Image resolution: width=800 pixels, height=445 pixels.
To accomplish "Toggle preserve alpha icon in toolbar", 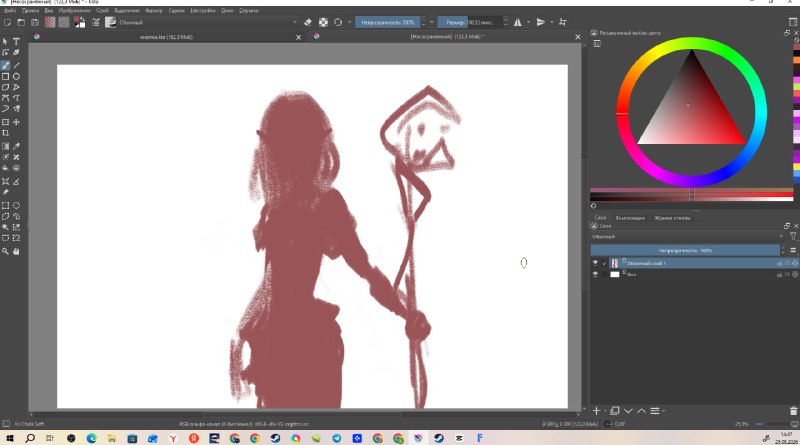I will [323, 22].
